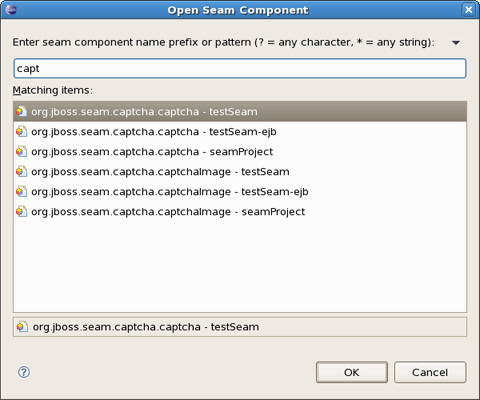Click the help question mark icon
The width and height of the screenshot is (480, 400).
pyautogui.click(x=24, y=372)
